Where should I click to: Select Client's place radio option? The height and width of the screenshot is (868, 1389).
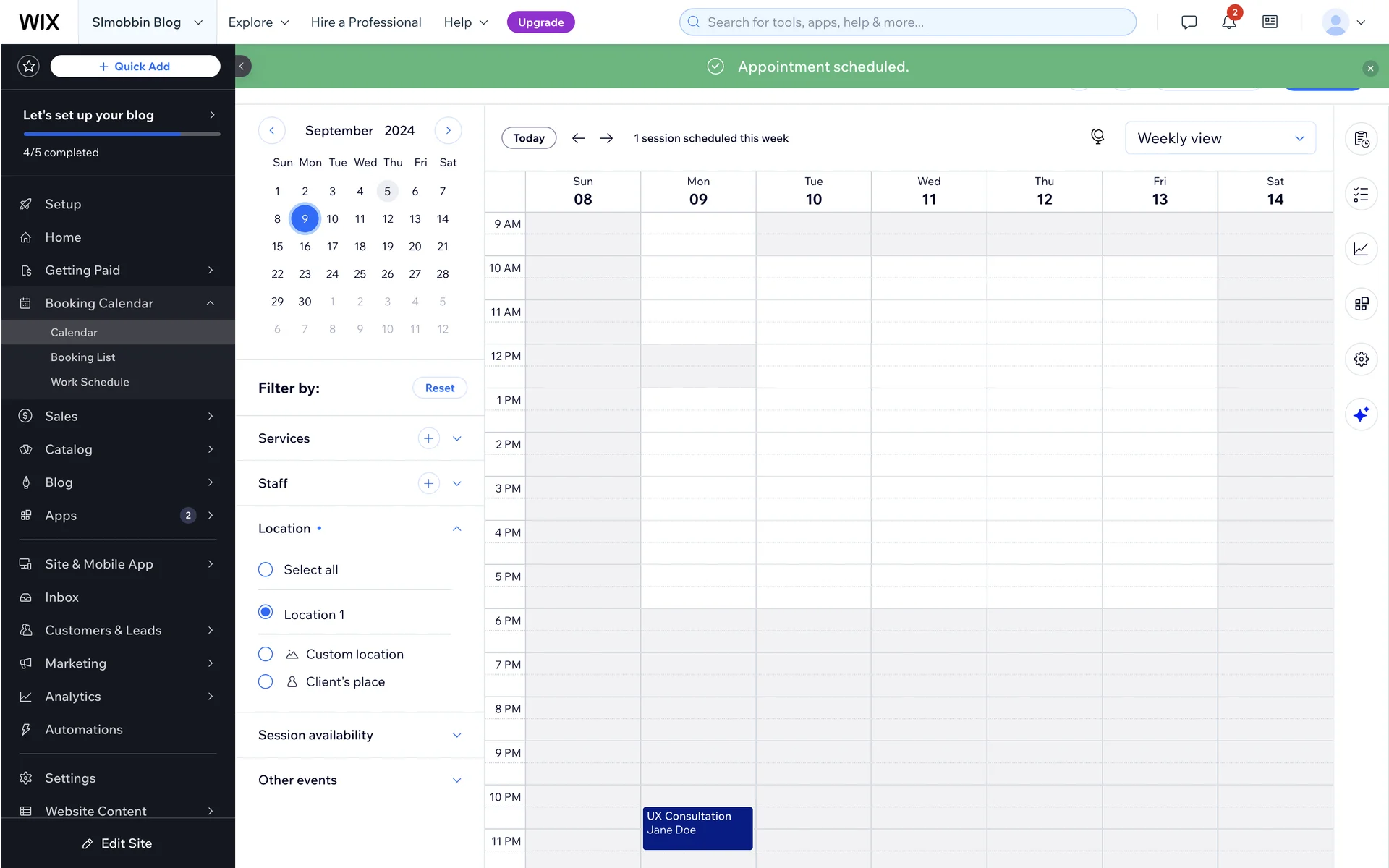(x=266, y=681)
